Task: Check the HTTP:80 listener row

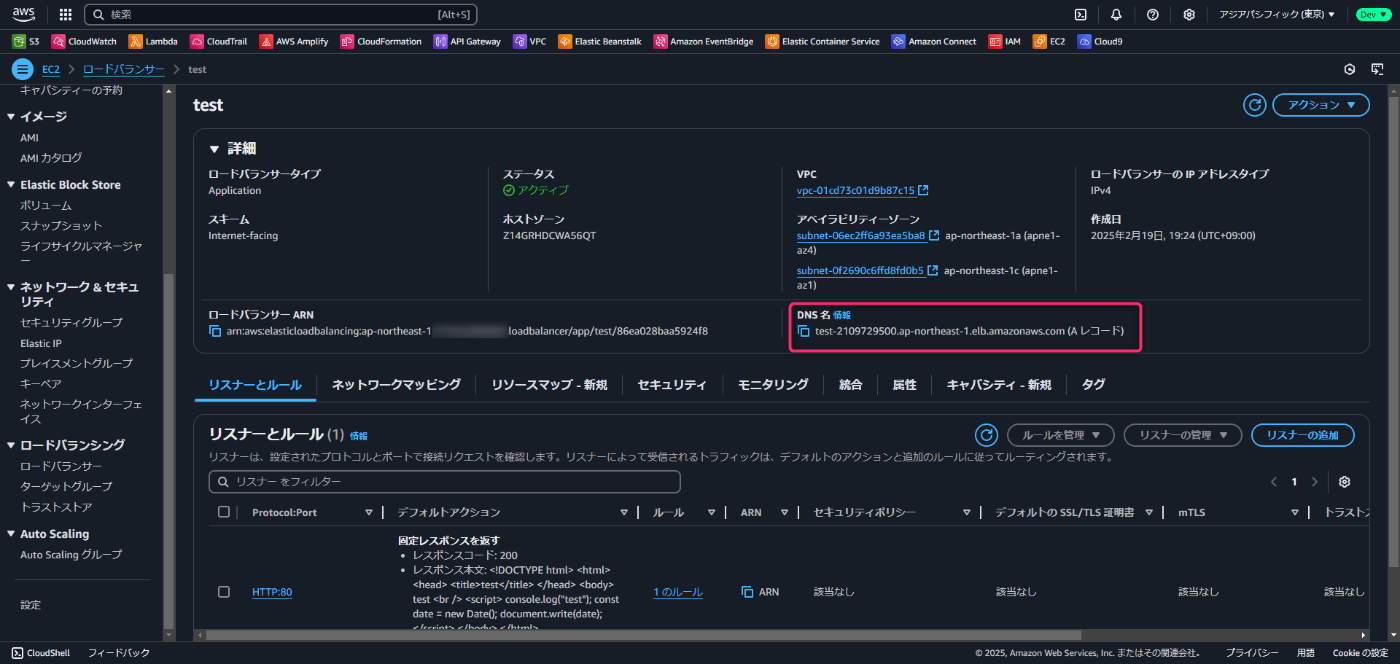Action: tap(224, 592)
